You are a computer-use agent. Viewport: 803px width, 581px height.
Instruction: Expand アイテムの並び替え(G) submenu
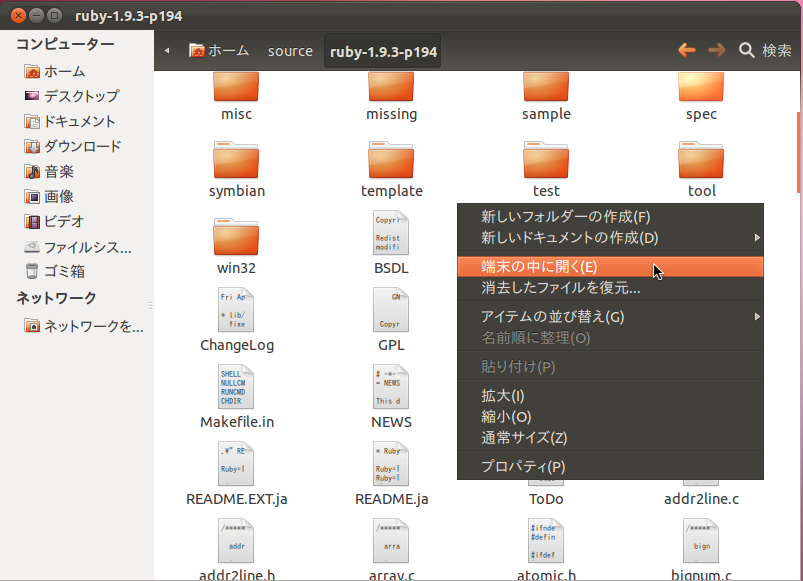[610, 317]
